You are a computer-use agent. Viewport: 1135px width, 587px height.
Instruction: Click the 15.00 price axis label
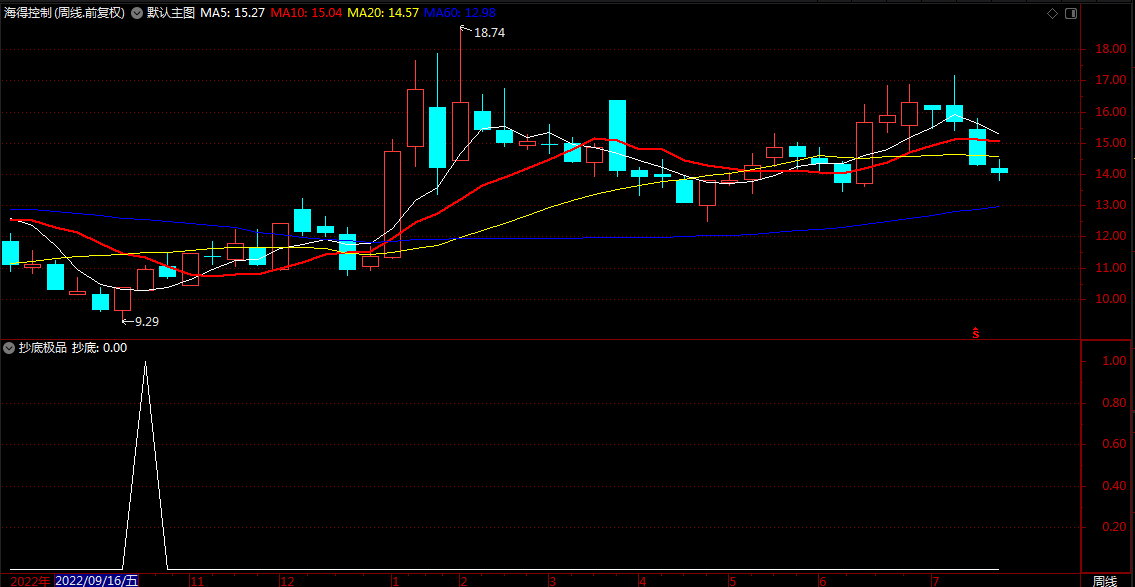pyautogui.click(x=1110, y=143)
